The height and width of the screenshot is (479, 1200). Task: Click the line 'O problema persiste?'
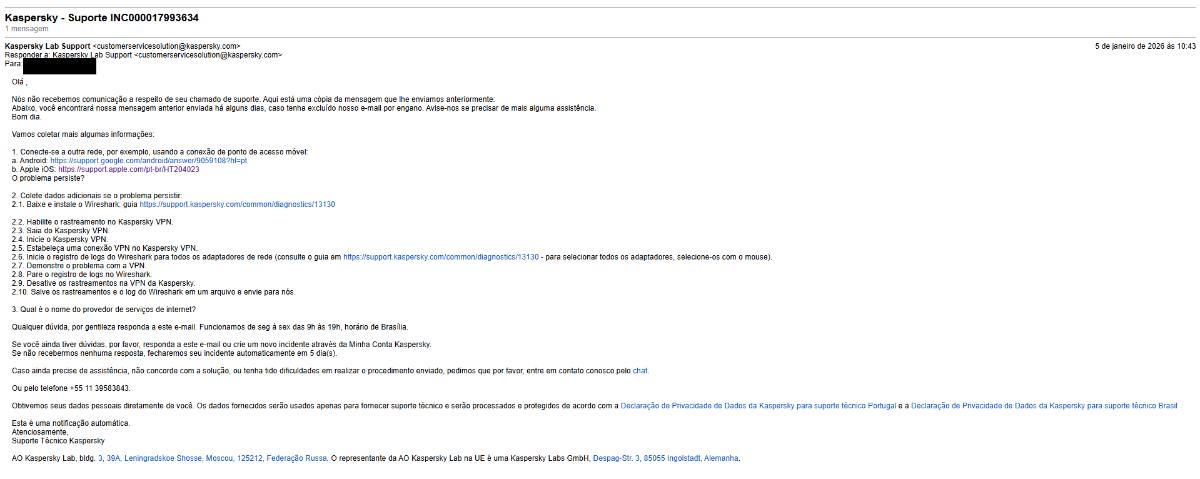48,178
